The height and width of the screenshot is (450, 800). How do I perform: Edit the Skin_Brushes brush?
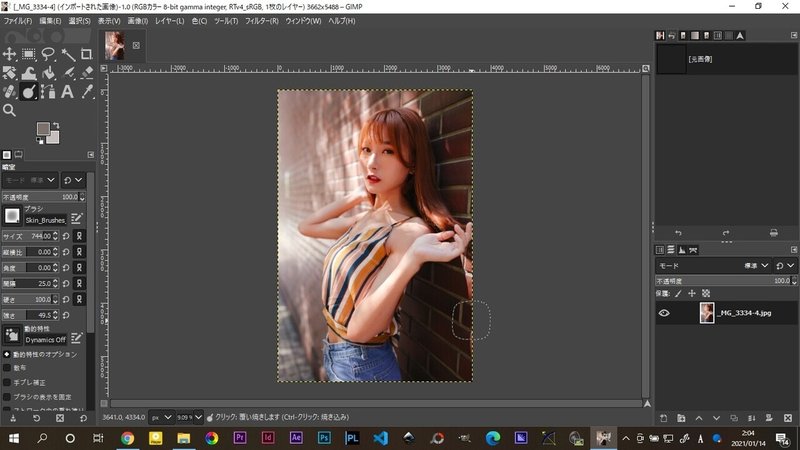point(77,219)
